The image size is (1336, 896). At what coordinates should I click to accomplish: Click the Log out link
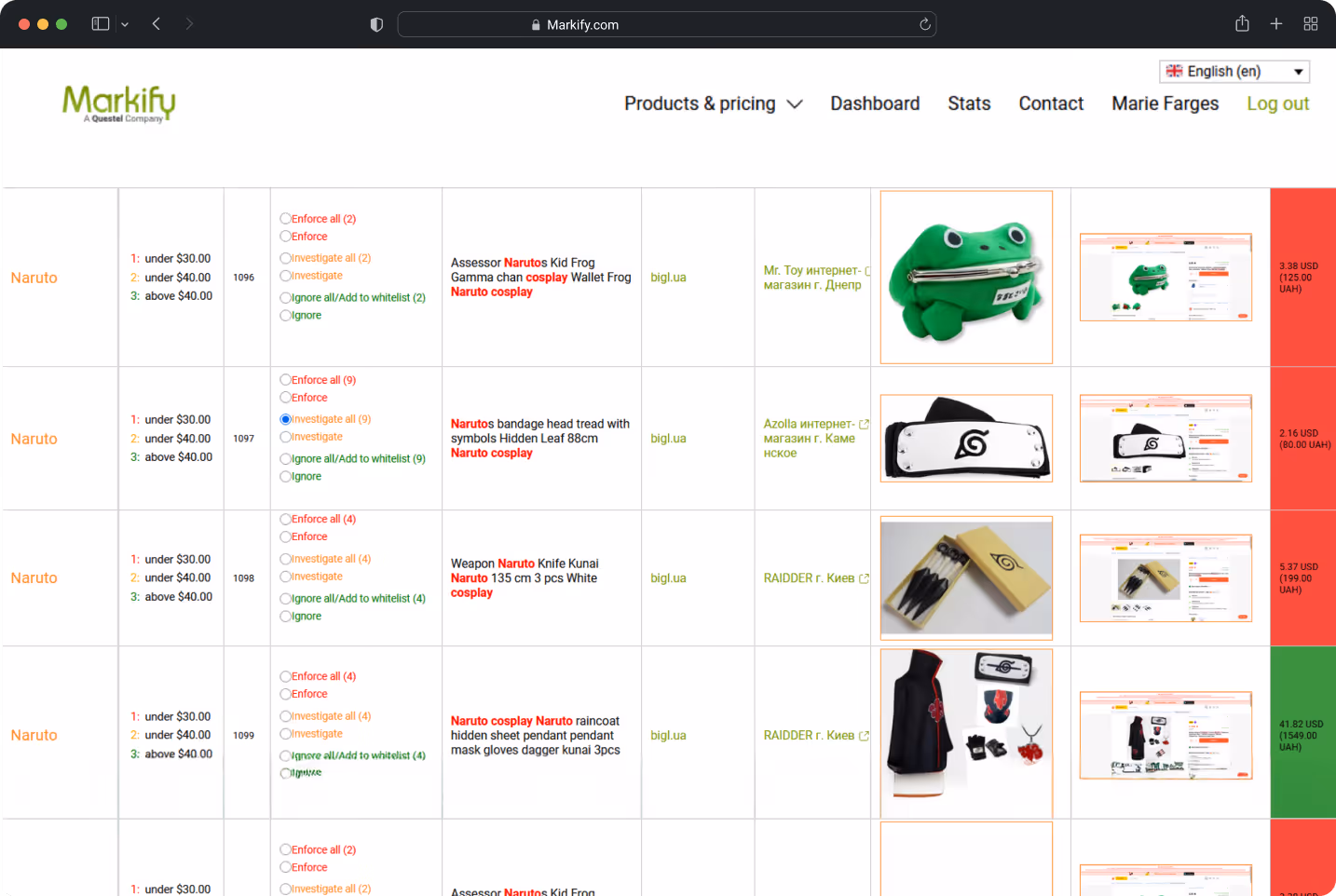(x=1278, y=103)
